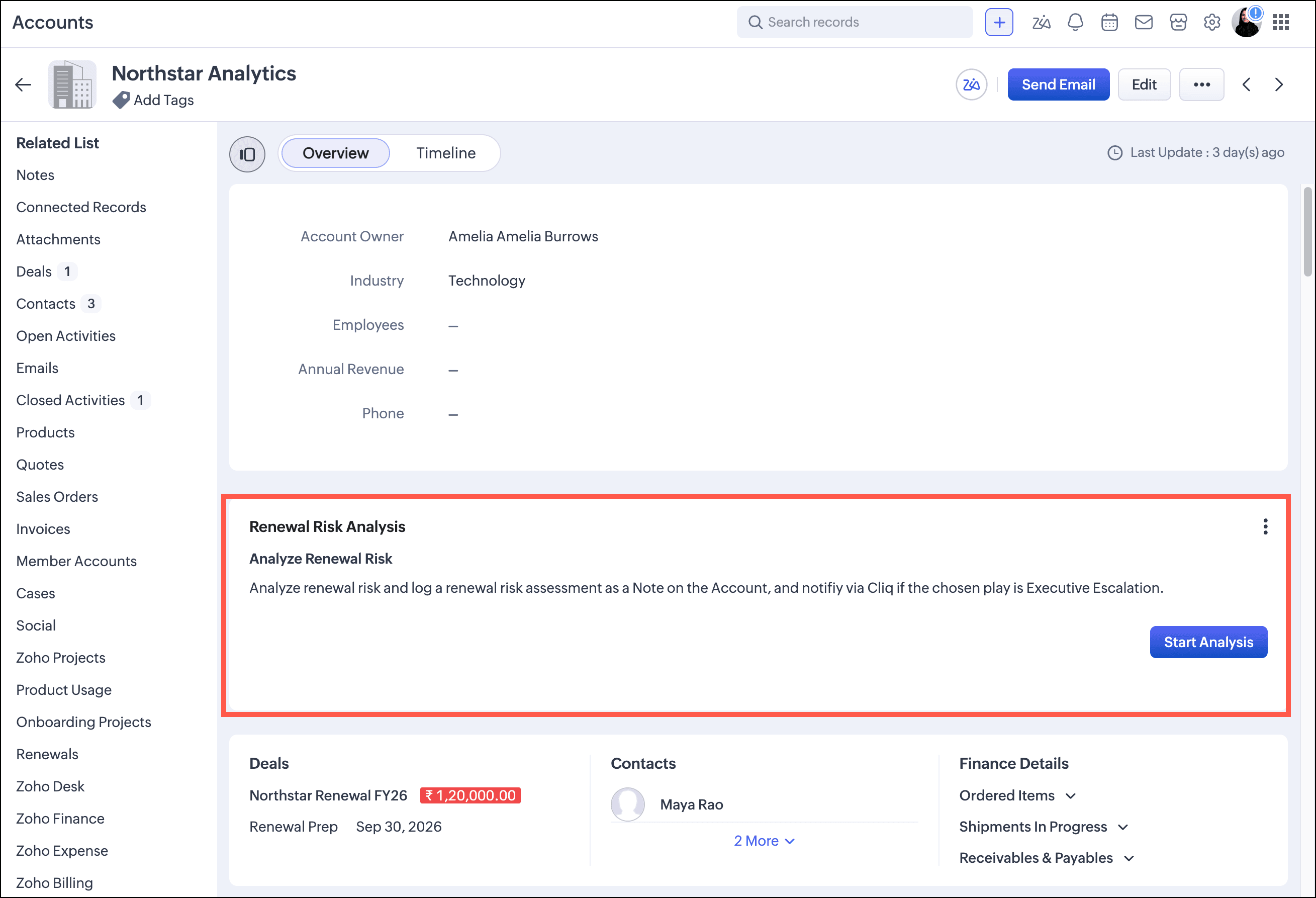Viewport: 1316px width, 898px height.
Task: Click the Last Update clock icon
Action: coord(1114,153)
